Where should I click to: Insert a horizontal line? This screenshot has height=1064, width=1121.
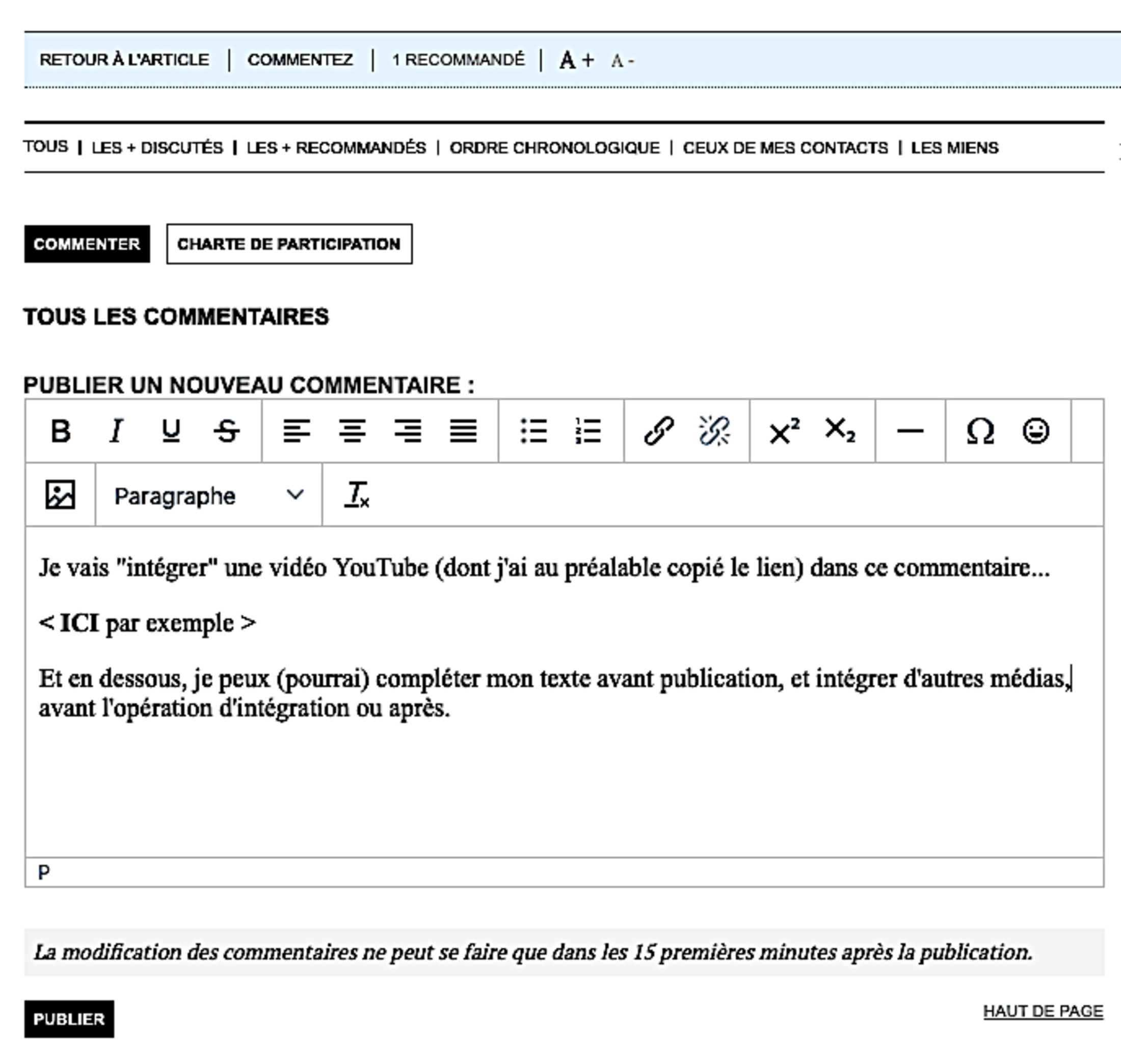click(x=910, y=431)
